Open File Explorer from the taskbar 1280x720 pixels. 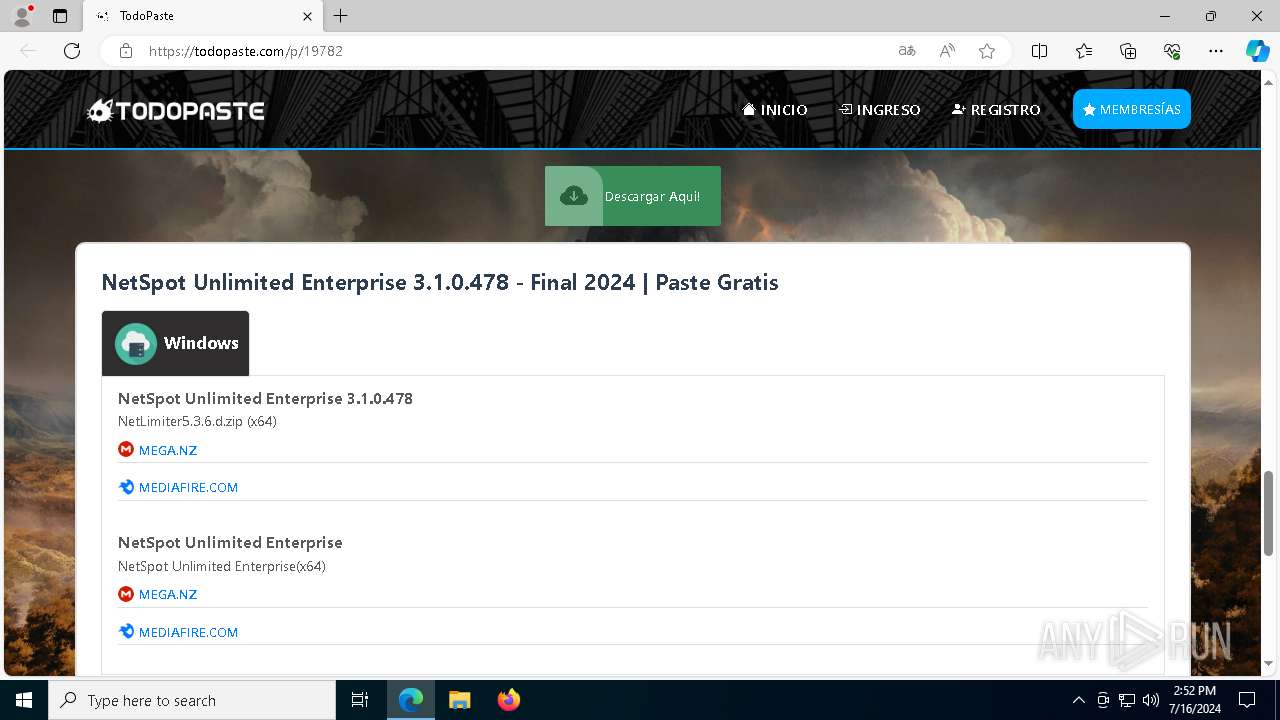tap(460, 700)
